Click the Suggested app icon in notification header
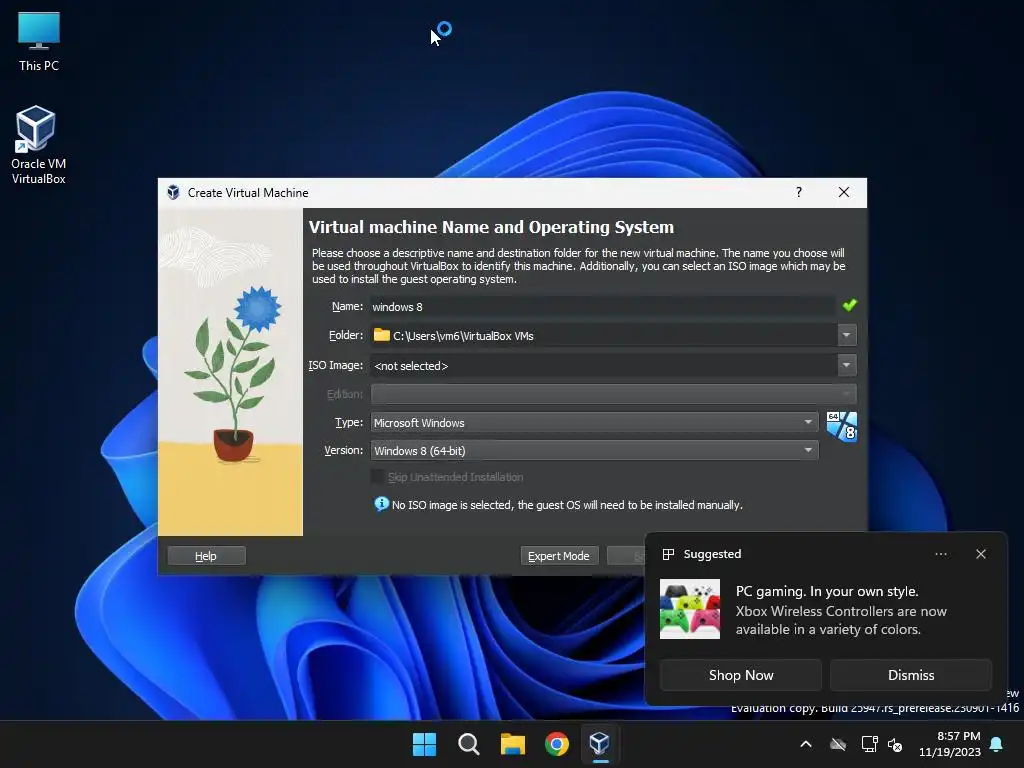This screenshot has height=768, width=1024. pos(668,554)
